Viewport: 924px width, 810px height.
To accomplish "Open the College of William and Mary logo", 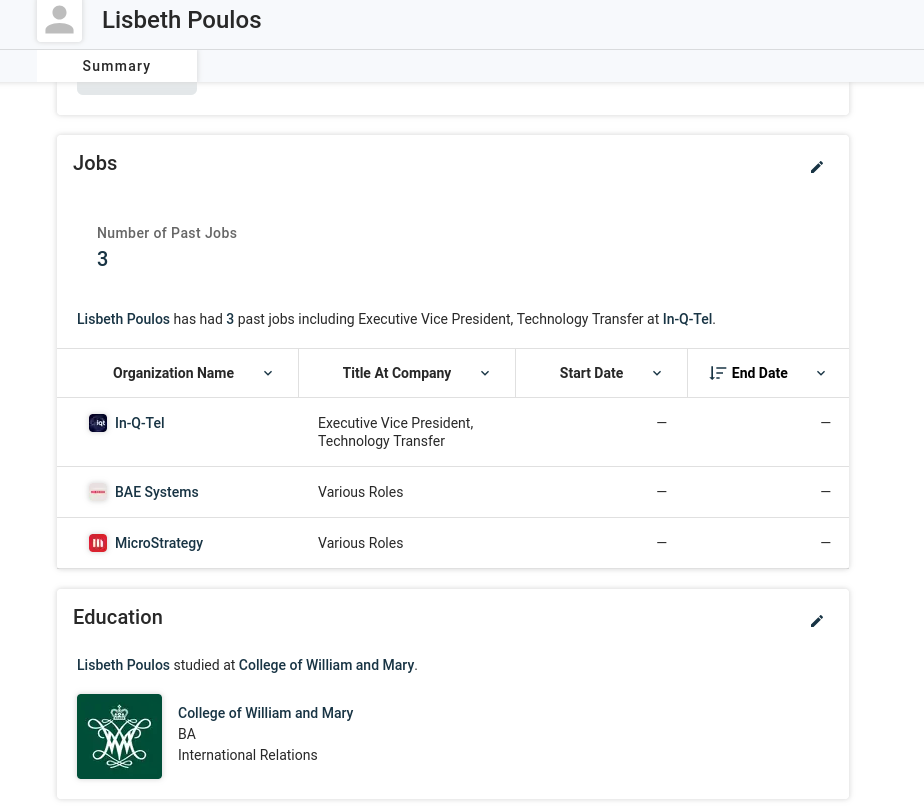I will coord(119,736).
